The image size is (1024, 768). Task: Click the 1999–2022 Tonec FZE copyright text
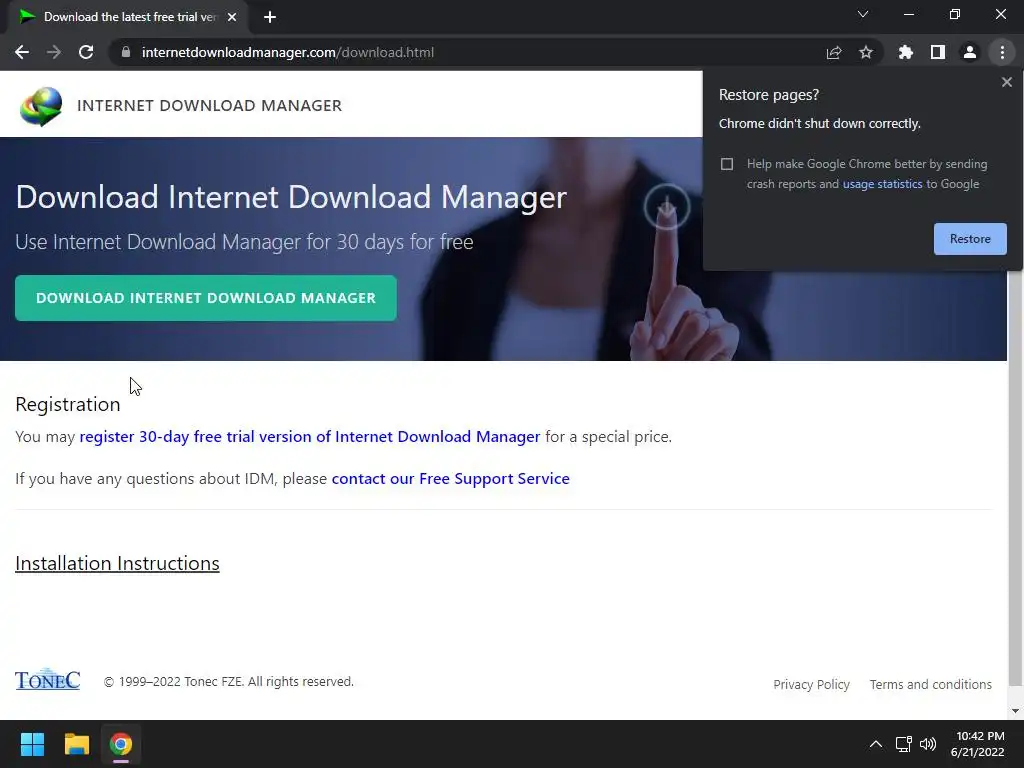coord(229,681)
